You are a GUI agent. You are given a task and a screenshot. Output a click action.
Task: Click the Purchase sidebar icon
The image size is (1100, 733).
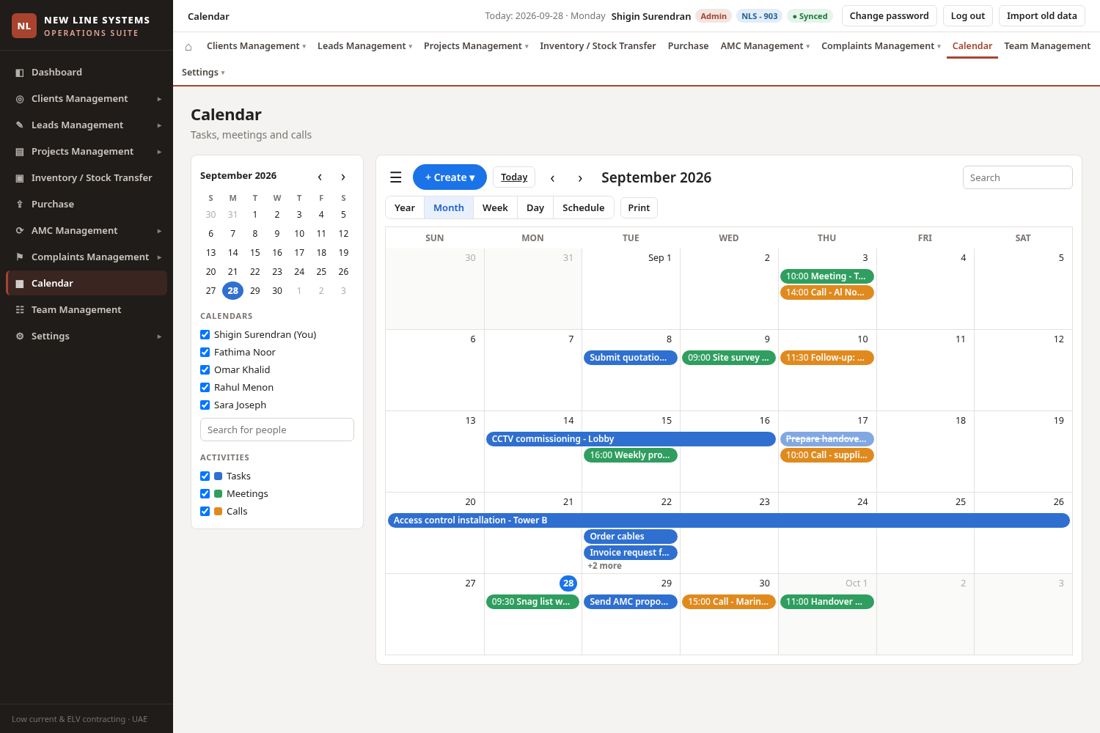pyautogui.click(x=20, y=204)
